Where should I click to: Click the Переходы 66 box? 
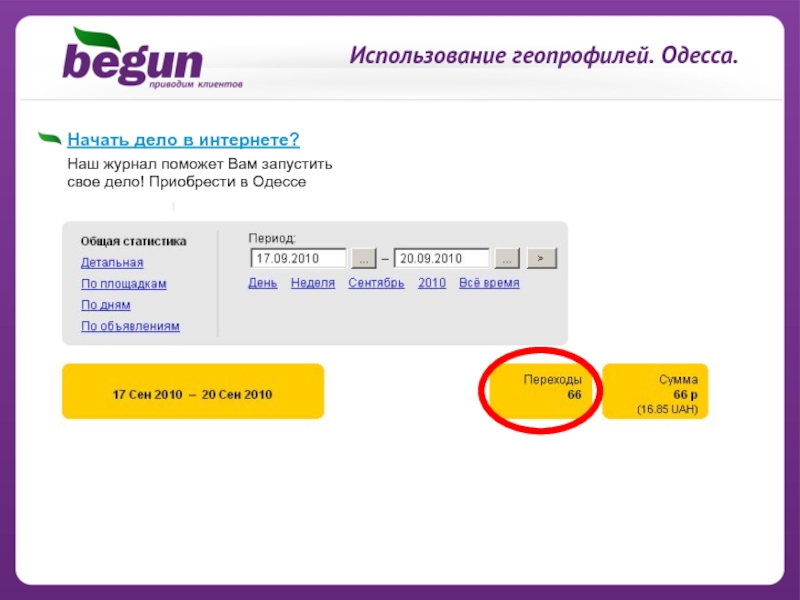pyautogui.click(x=541, y=391)
